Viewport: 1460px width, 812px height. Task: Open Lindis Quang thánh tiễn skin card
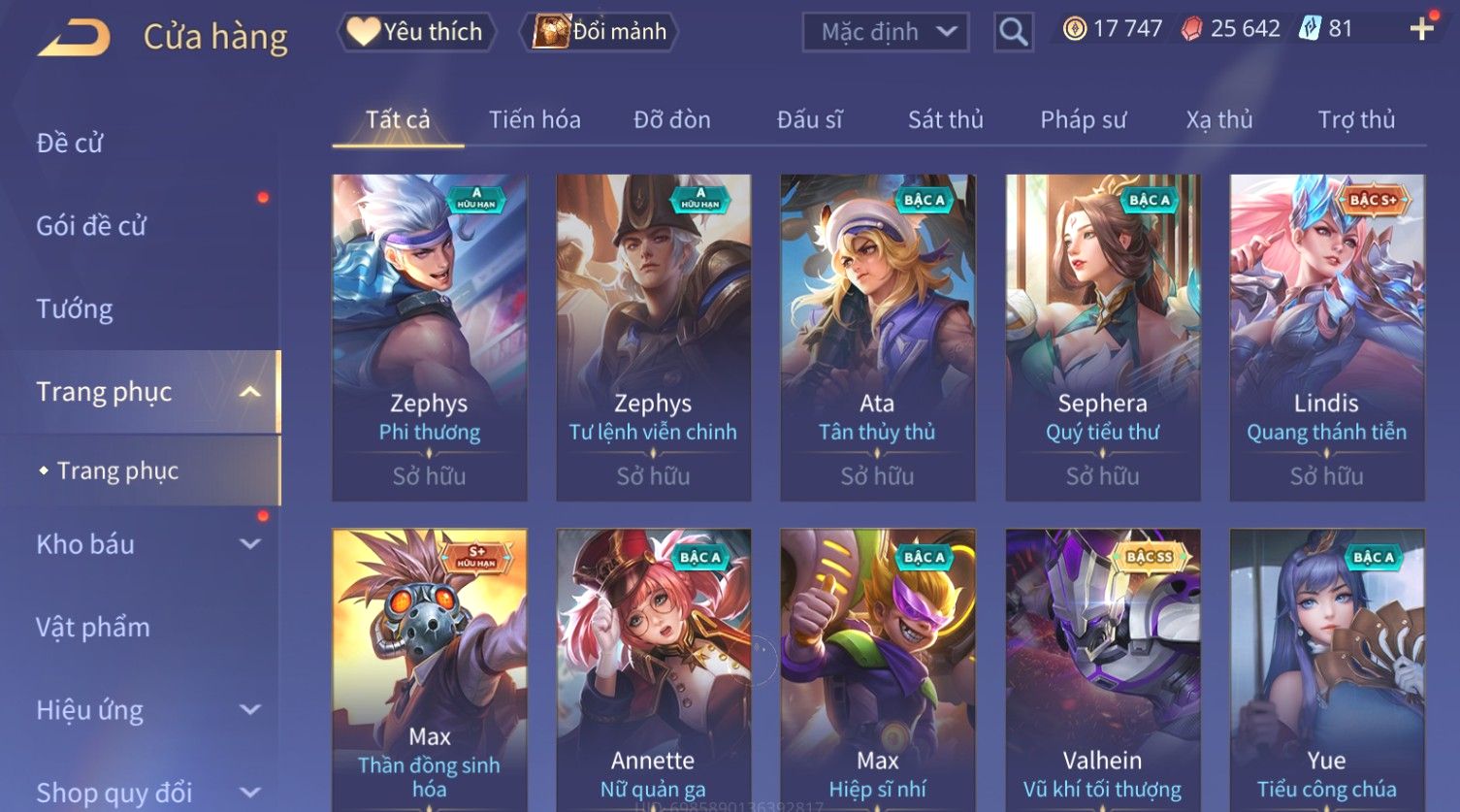(1326, 338)
